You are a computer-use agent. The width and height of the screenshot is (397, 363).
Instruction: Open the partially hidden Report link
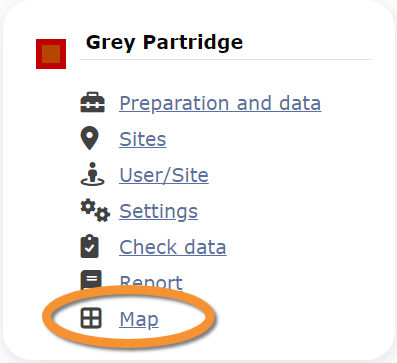(151, 282)
